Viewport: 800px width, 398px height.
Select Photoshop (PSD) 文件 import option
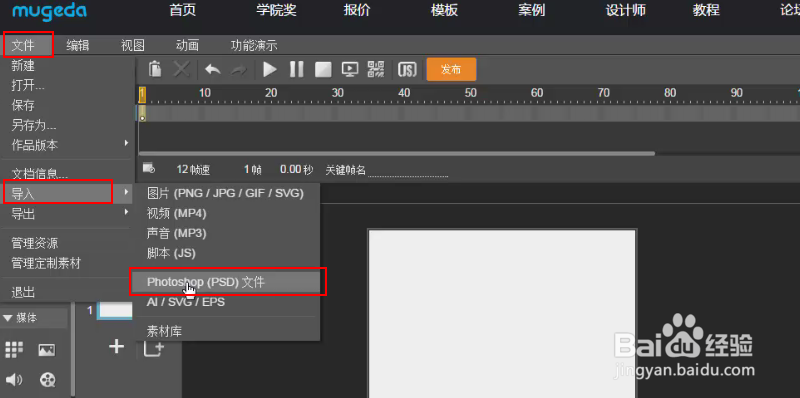[226, 282]
